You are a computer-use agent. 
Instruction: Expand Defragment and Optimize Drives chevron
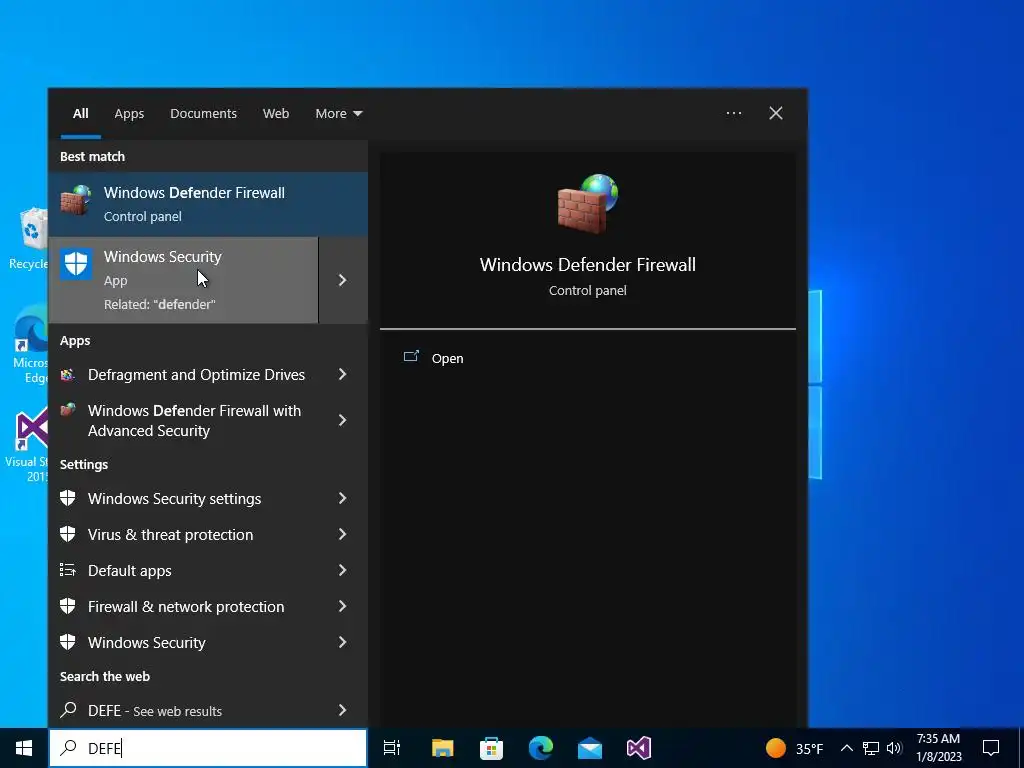[x=342, y=374]
